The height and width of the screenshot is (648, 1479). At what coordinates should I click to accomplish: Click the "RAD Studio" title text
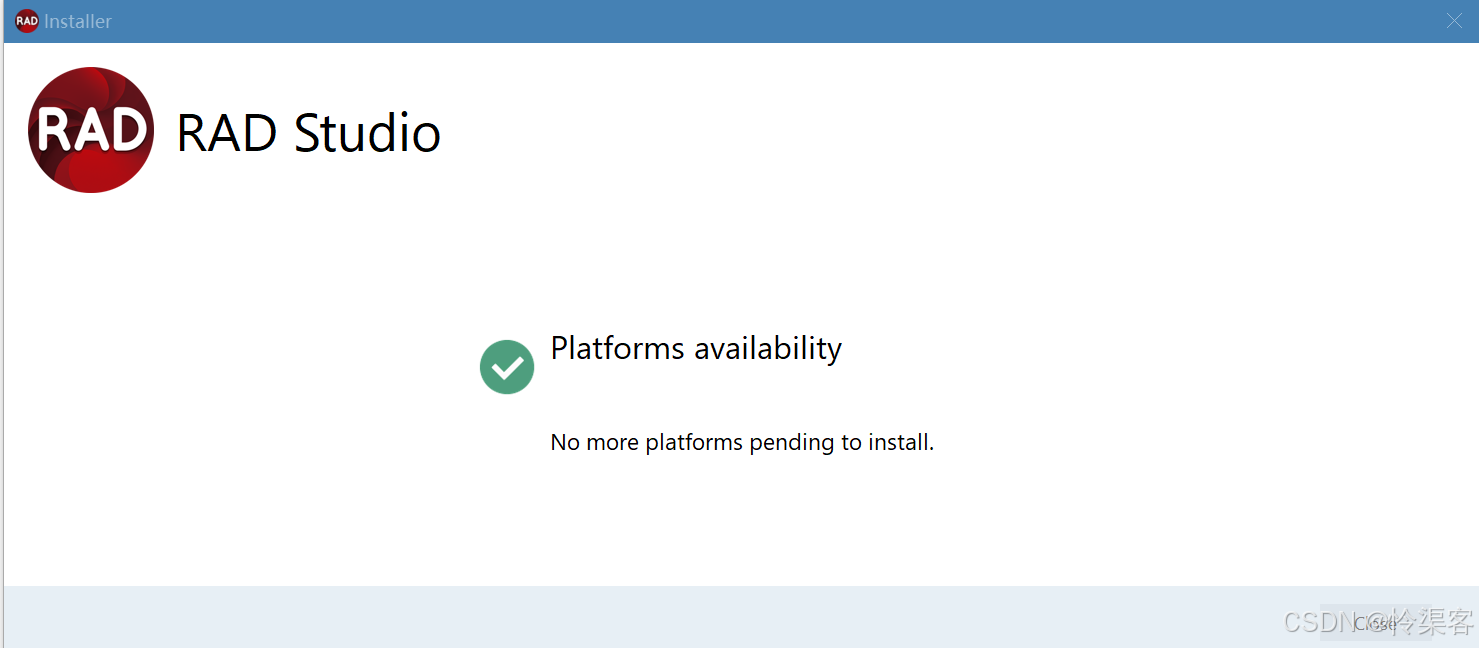(308, 133)
